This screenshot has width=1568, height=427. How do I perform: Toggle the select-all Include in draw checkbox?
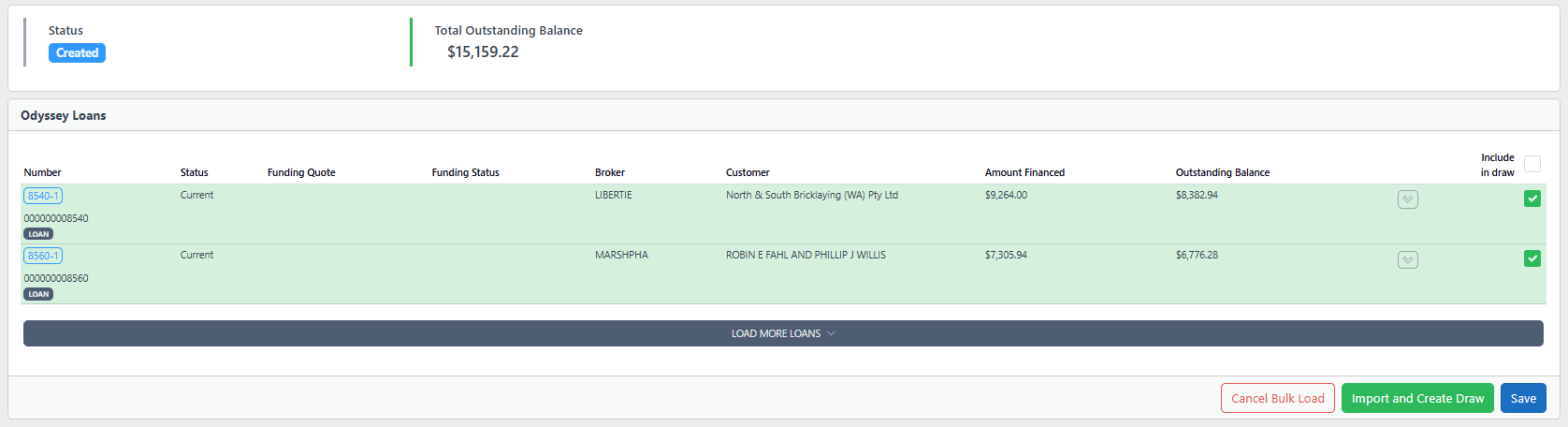coord(1532,164)
